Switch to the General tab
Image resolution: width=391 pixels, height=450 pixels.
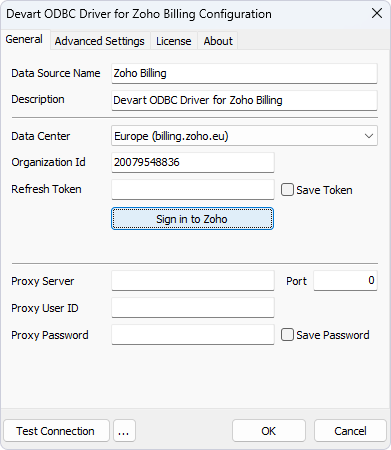coord(24,39)
